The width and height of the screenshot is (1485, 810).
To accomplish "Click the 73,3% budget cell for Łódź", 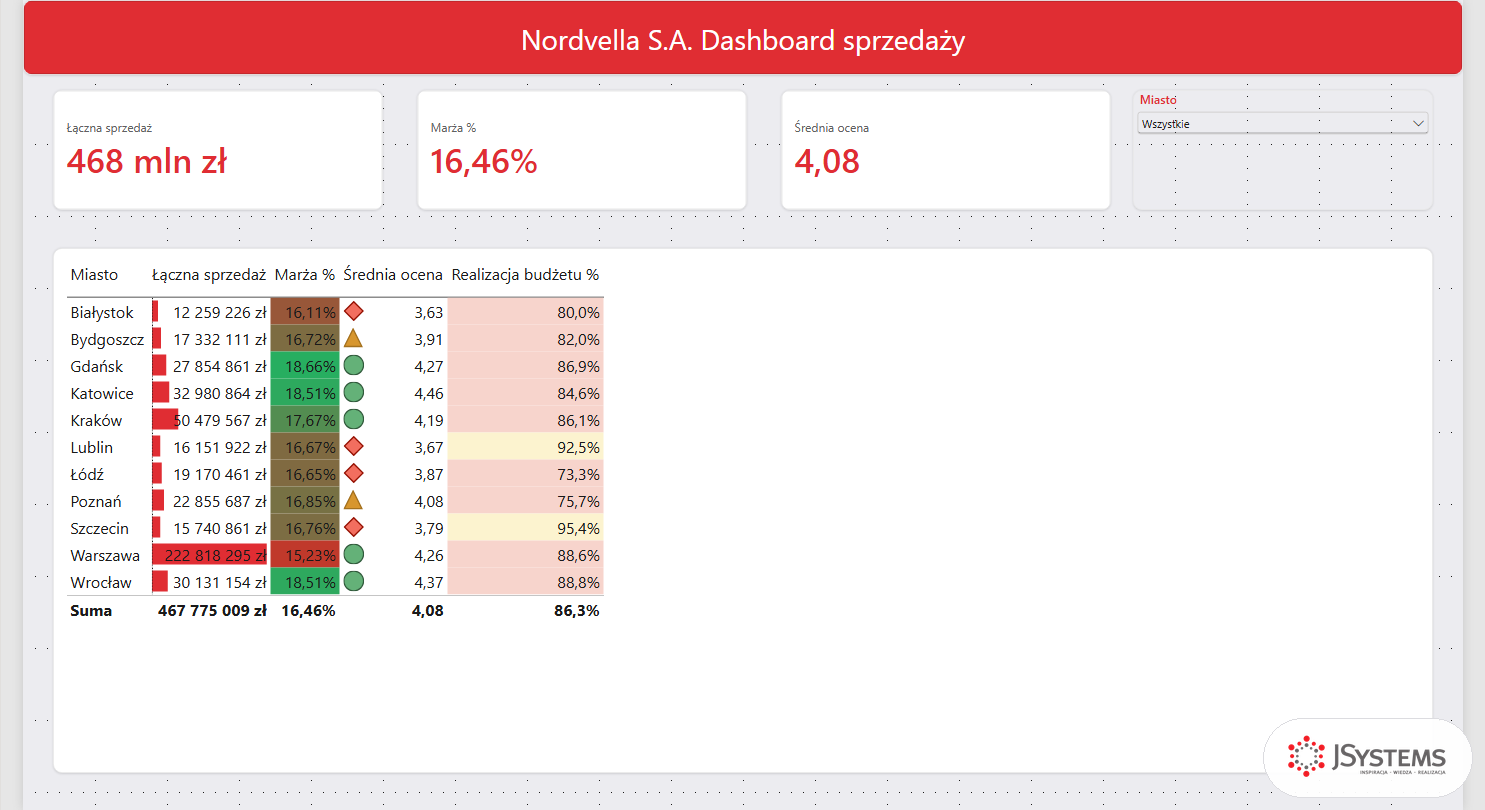I will [x=526, y=474].
